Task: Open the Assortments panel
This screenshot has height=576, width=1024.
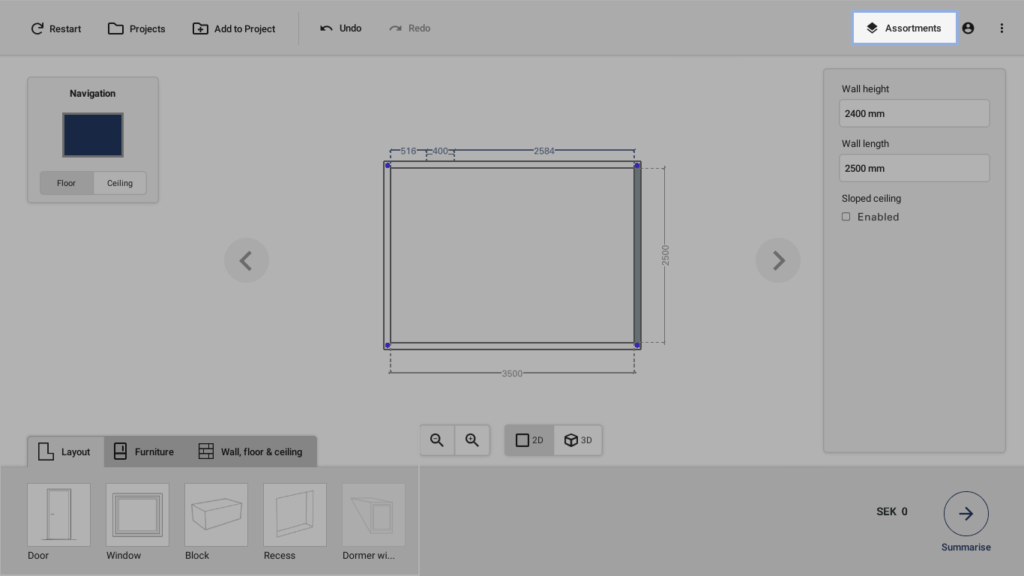Action: point(904,28)
